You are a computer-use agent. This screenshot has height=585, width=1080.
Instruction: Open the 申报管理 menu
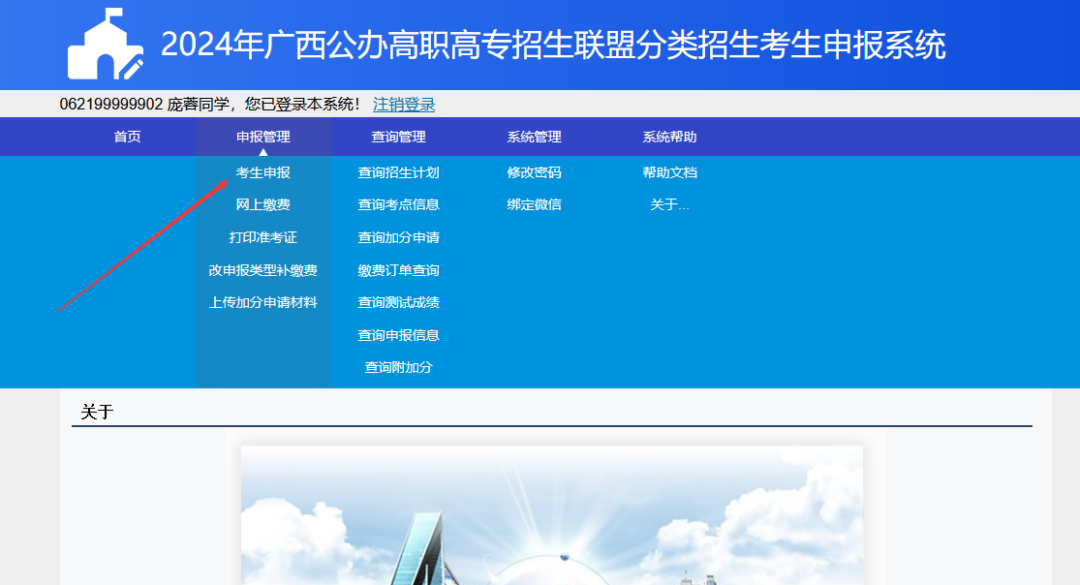point(263,136)
